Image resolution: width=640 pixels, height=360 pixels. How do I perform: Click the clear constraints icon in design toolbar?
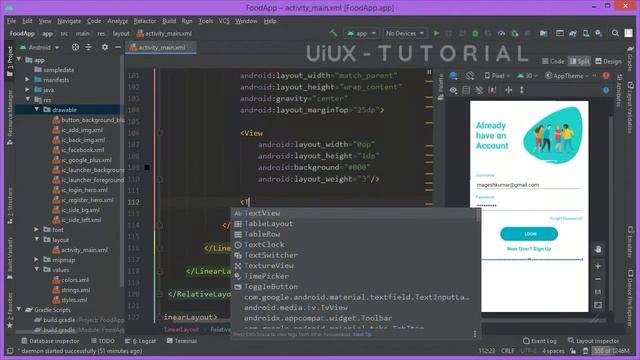tap(479, 90)
